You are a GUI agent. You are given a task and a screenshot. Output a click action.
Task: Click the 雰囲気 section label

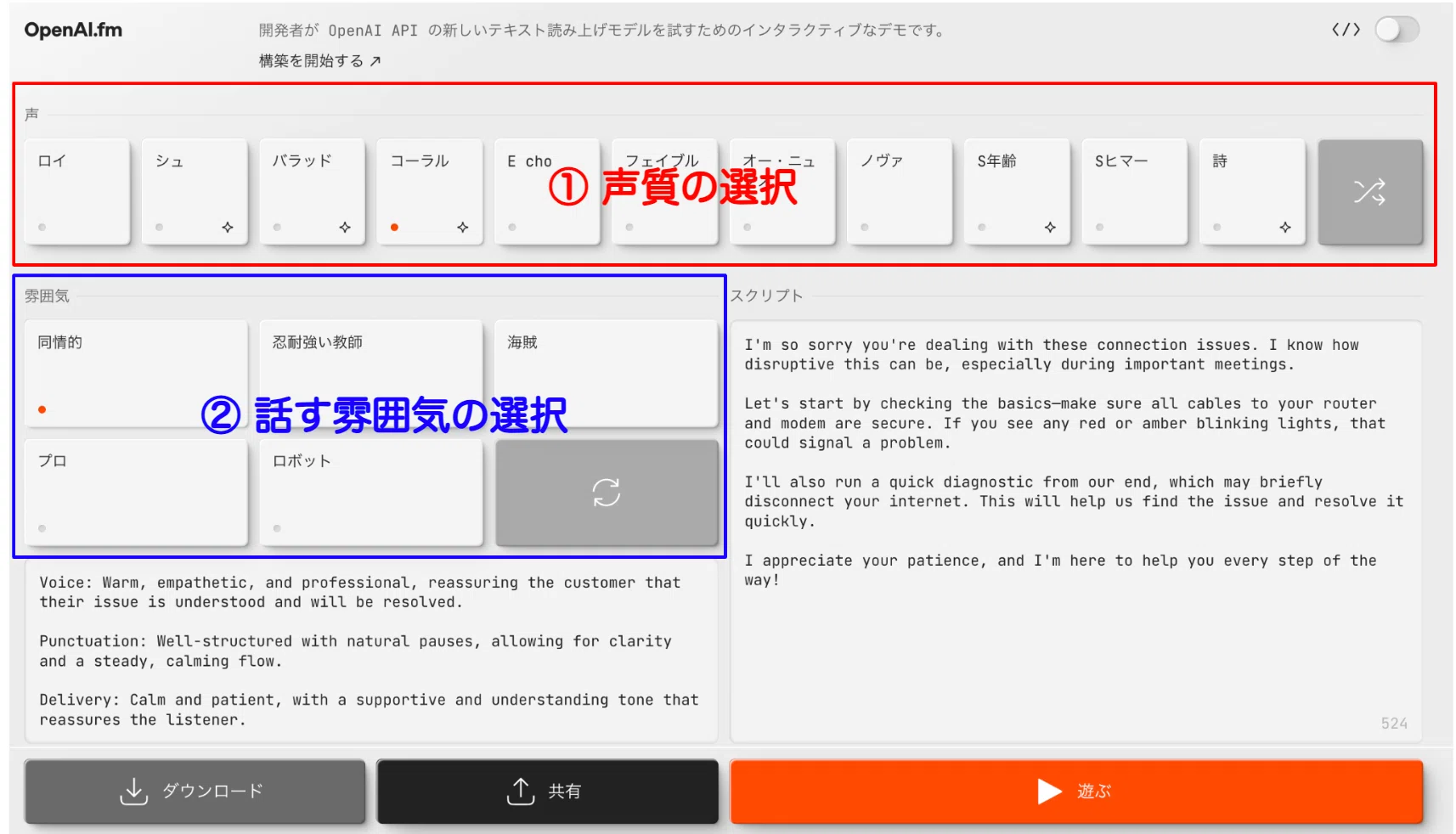(x=47, y=296)
